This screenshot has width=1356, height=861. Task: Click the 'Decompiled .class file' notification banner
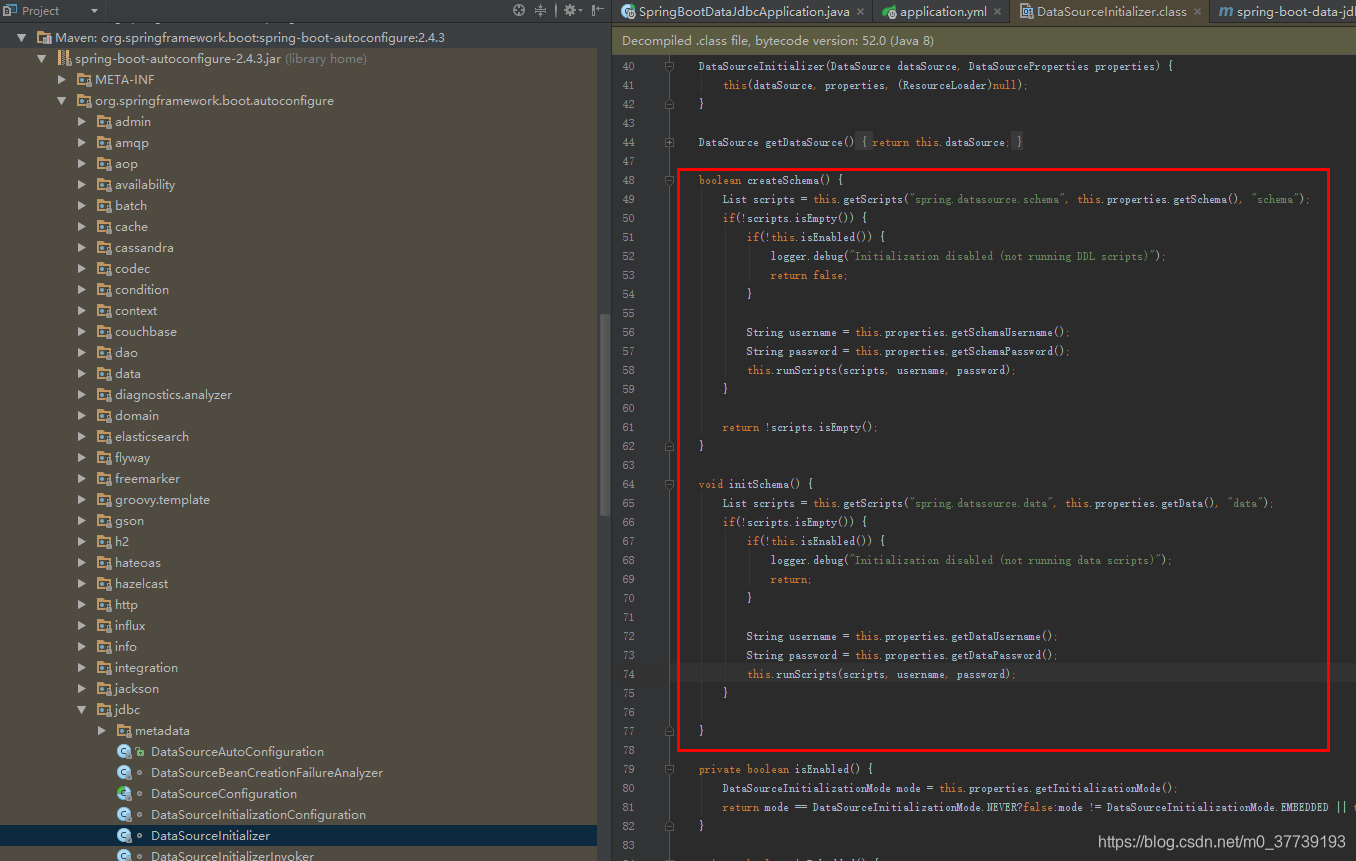(x=983, y=41)
